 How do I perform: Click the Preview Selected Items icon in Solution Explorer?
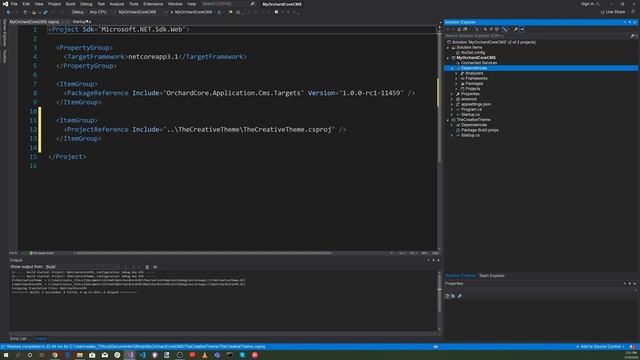(x=522, y=29)
